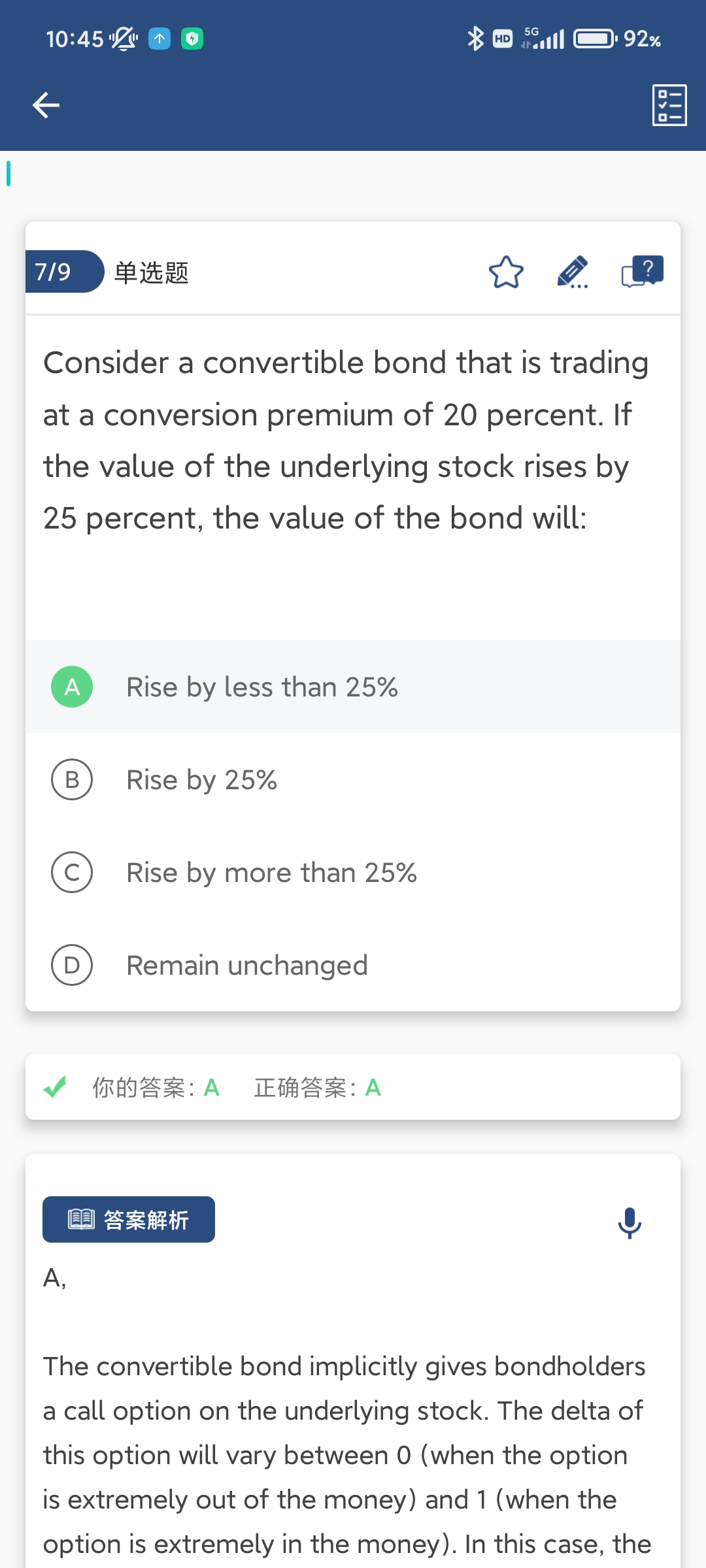706x1568 pixels.
Task: Open the pencil notes icon
Action: point(573,272)
